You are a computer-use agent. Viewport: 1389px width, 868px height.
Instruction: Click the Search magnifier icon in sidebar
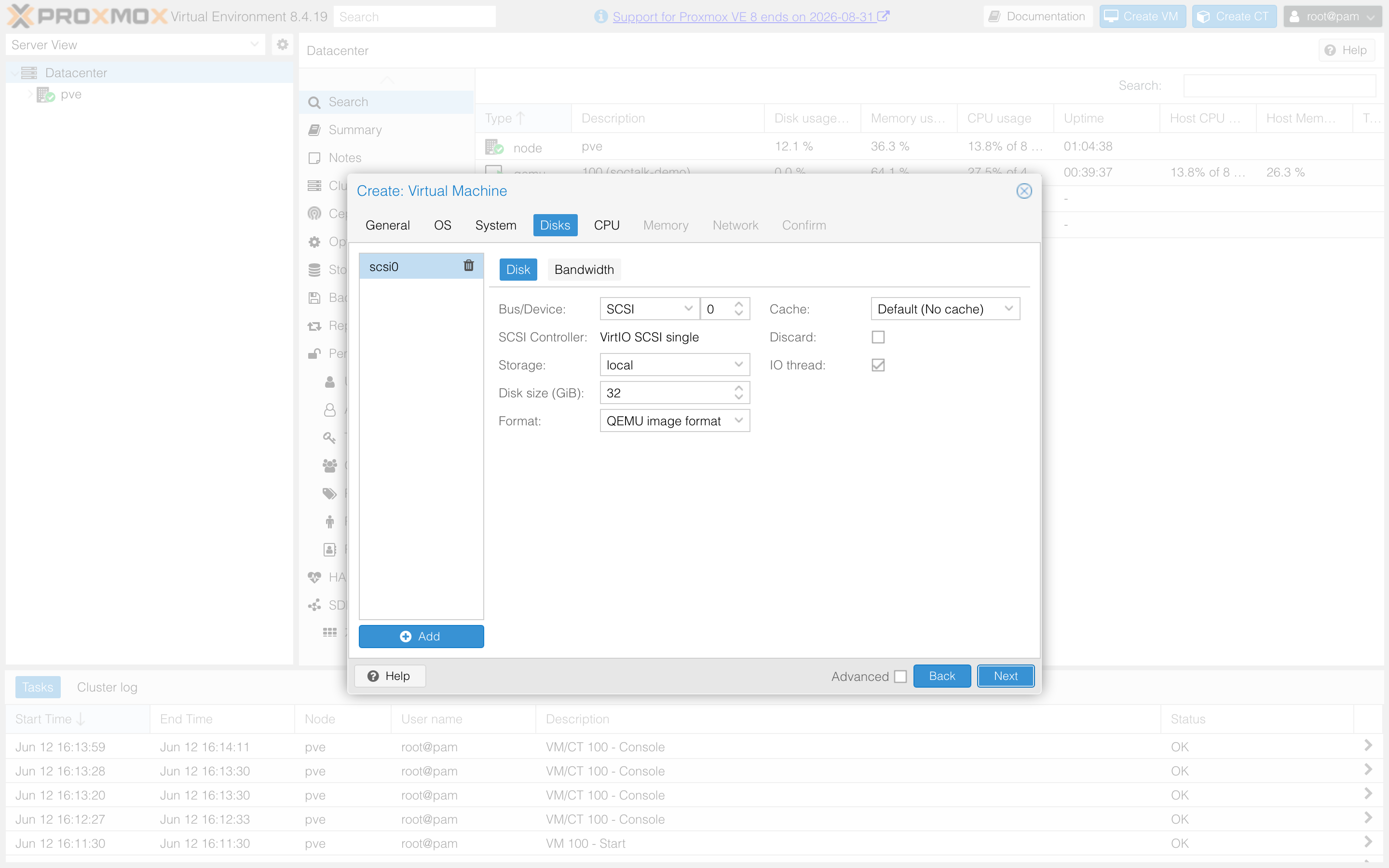coord(314,102)
